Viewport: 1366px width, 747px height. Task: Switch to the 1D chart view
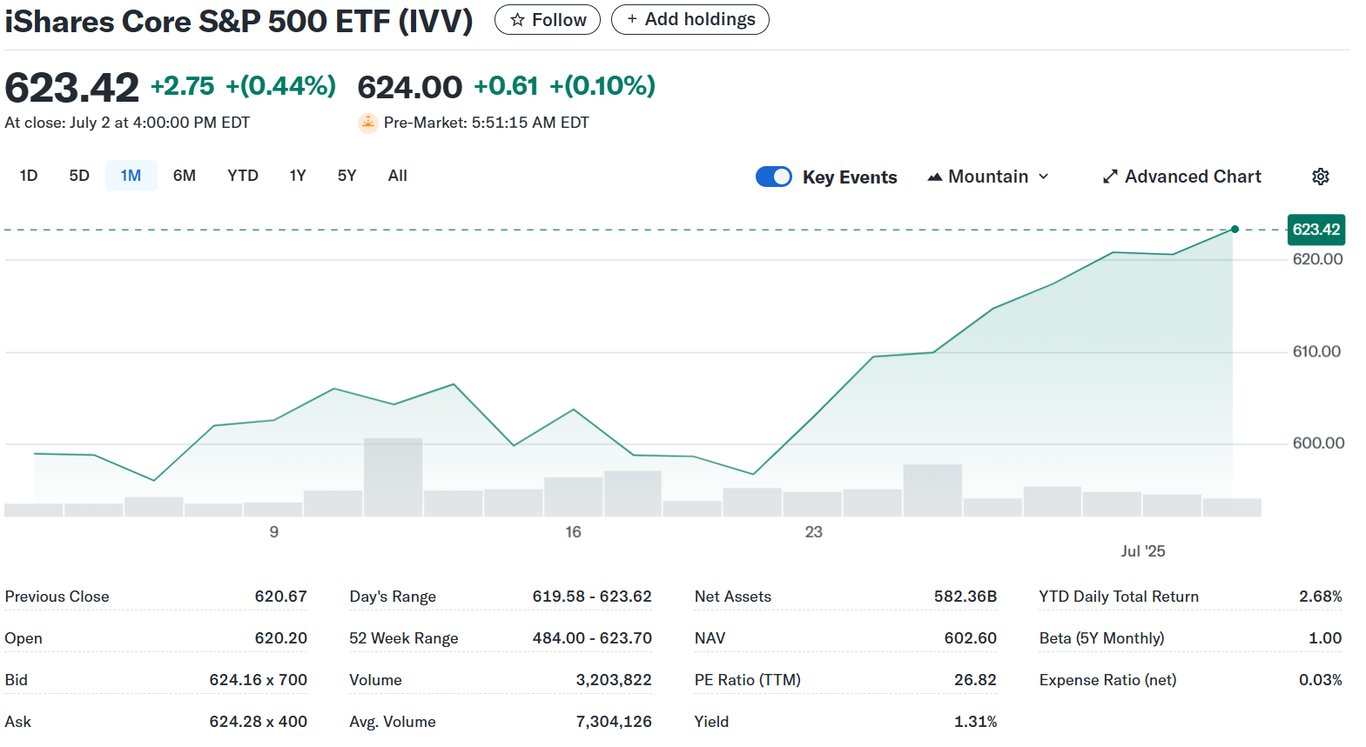(28, 175)
